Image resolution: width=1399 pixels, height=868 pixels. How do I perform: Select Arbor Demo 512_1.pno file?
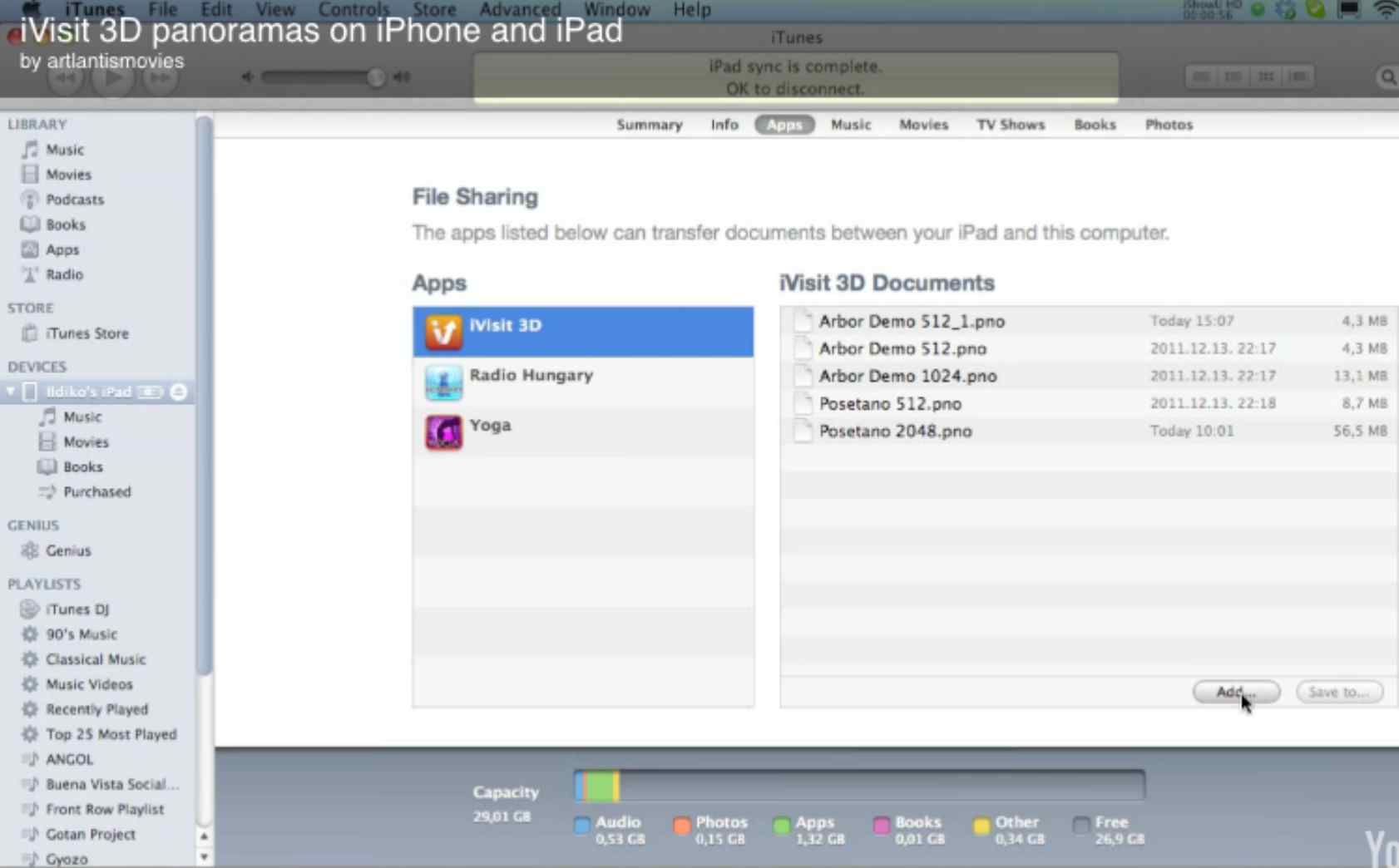click(x=1089, y=321)
